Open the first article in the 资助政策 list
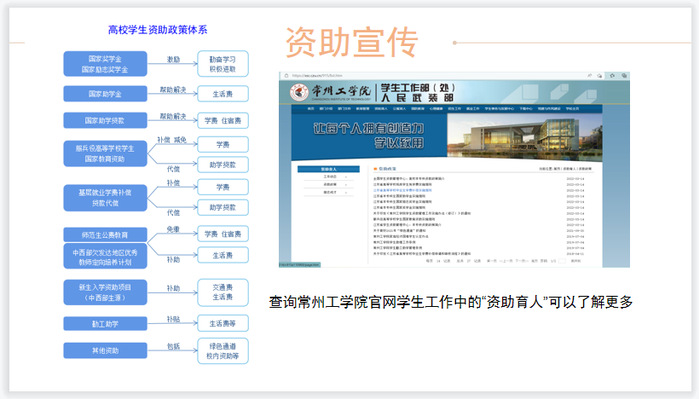The width and height of the screenshot is (699, 399). pos(409,179)
